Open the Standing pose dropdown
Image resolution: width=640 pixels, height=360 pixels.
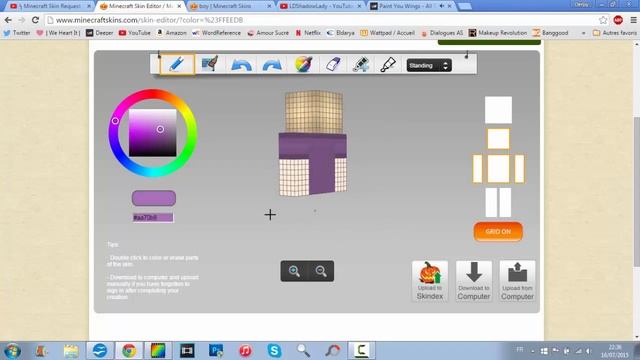(x=429, y=65)
